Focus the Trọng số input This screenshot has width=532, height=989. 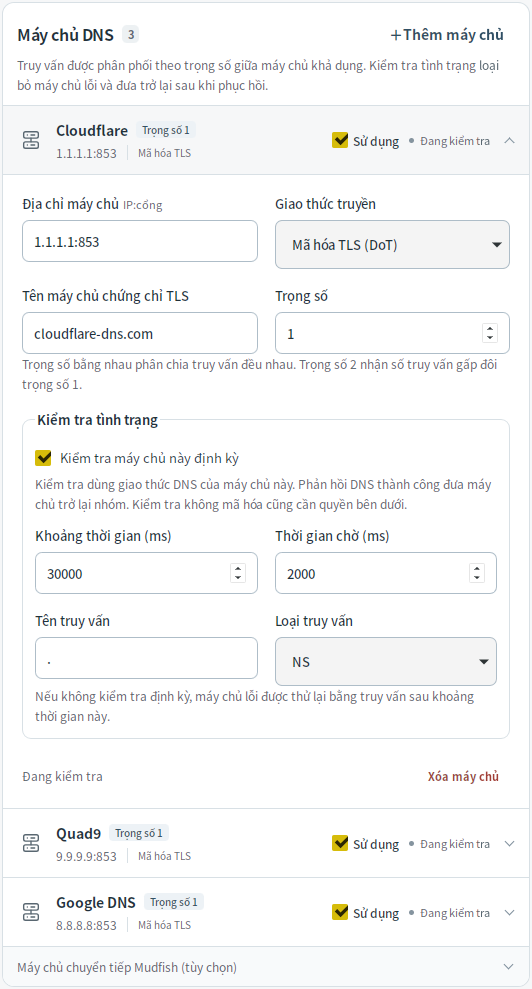[x=393, y=333]
